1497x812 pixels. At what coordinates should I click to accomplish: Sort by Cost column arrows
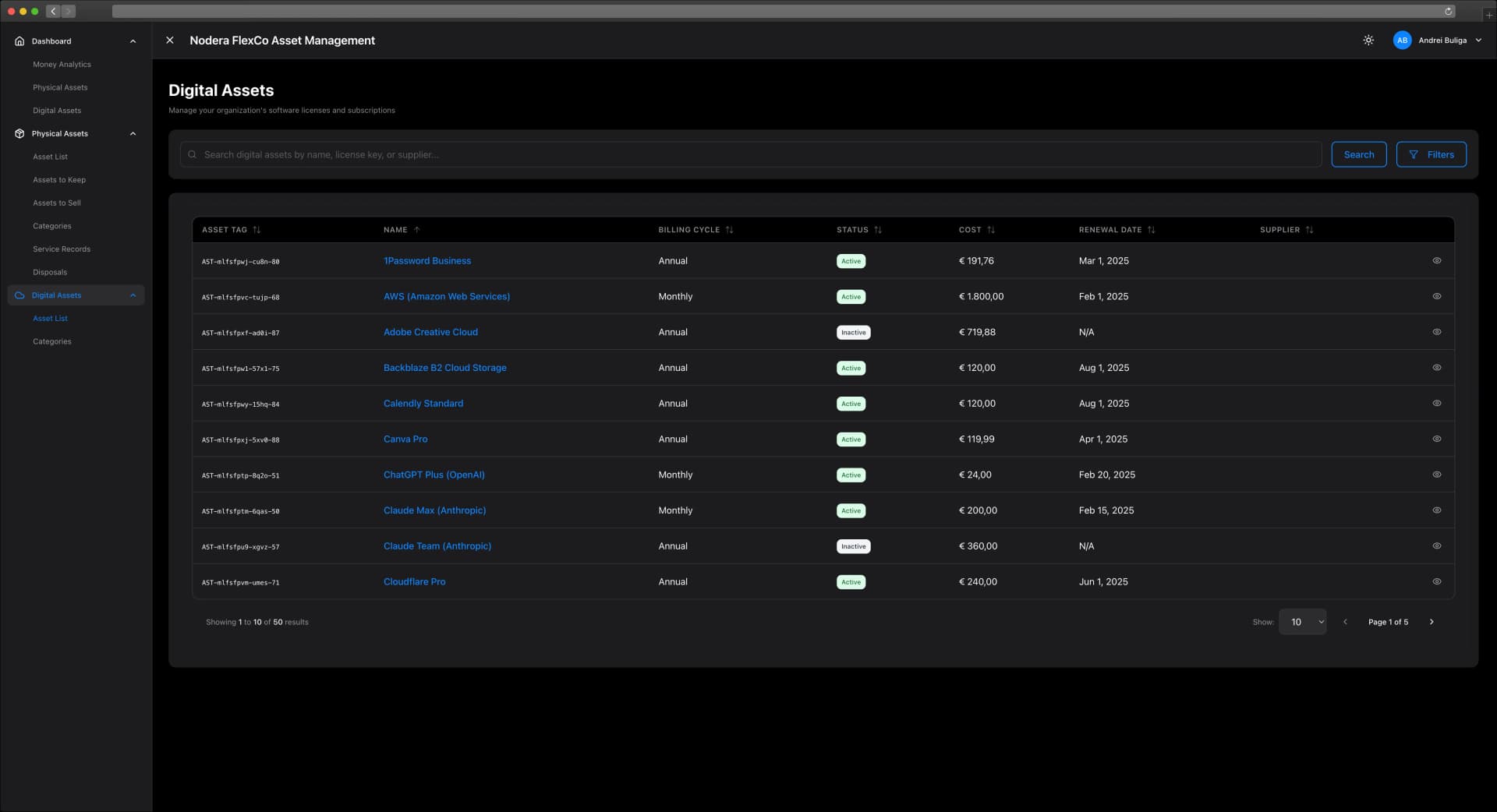991,230
